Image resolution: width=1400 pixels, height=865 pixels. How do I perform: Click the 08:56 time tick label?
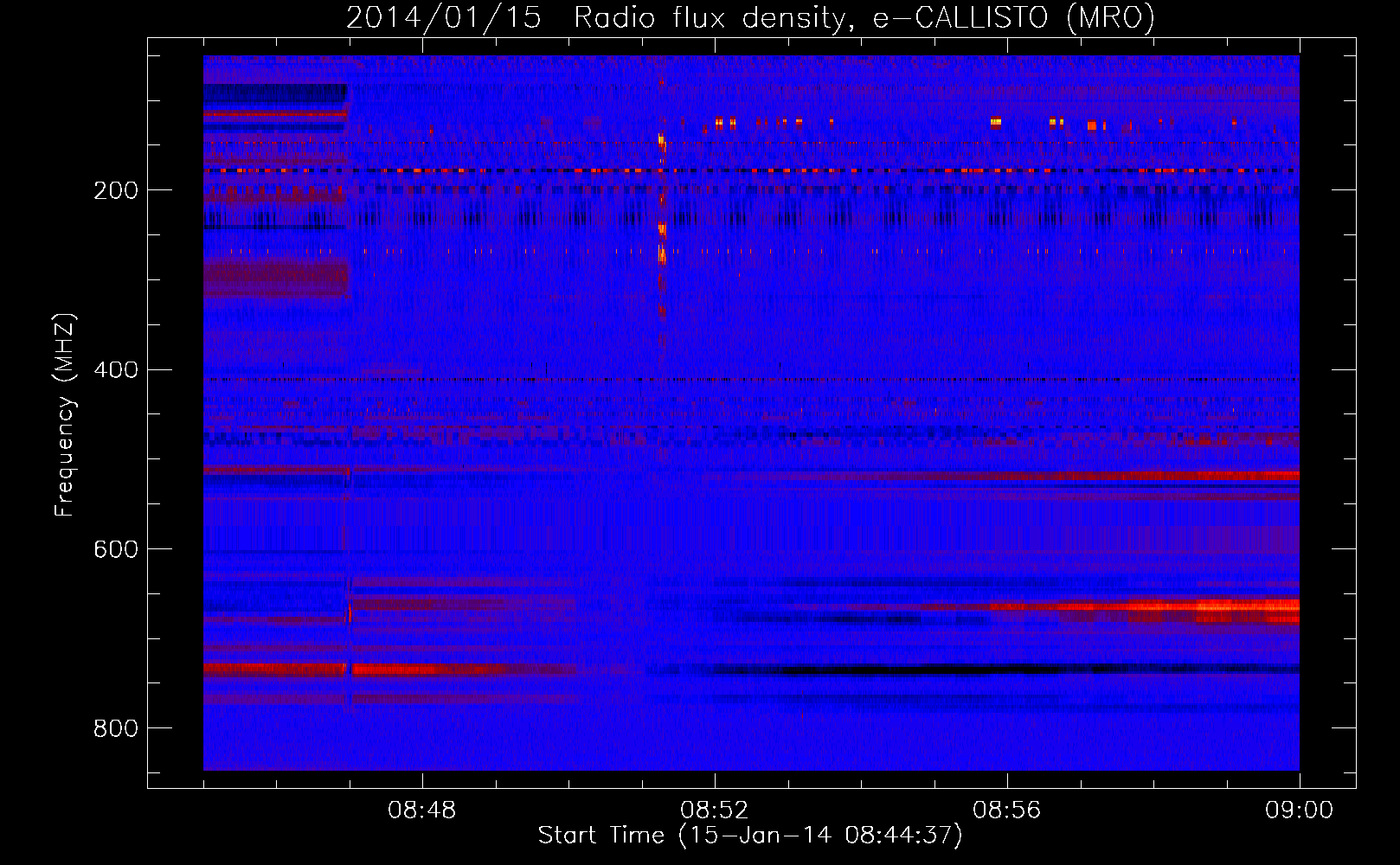point(1007,811)
